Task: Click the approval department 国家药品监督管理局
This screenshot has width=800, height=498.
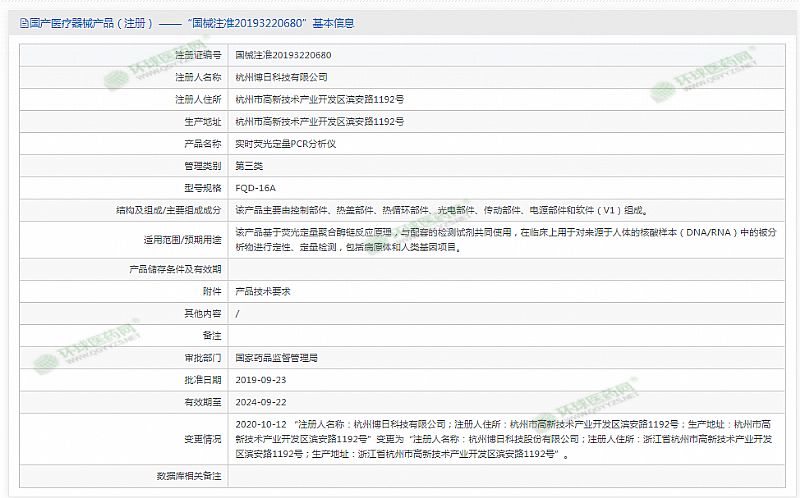Action: 276,356
